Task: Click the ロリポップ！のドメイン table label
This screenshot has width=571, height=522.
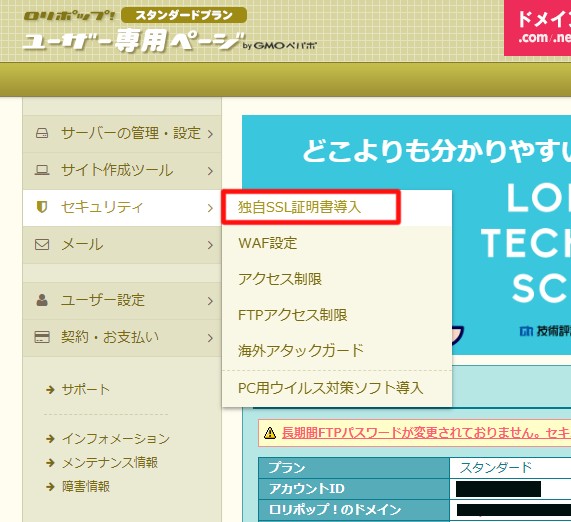Action: (354, 510)
